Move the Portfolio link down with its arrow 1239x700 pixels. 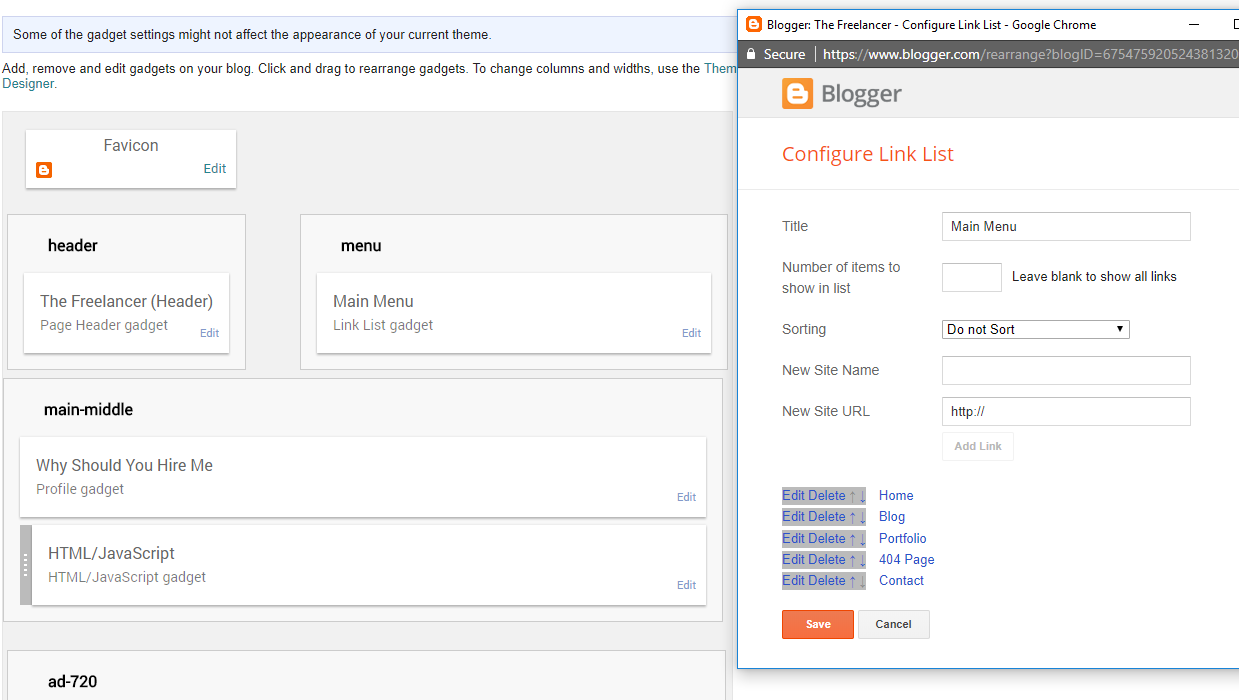(862, 539)
